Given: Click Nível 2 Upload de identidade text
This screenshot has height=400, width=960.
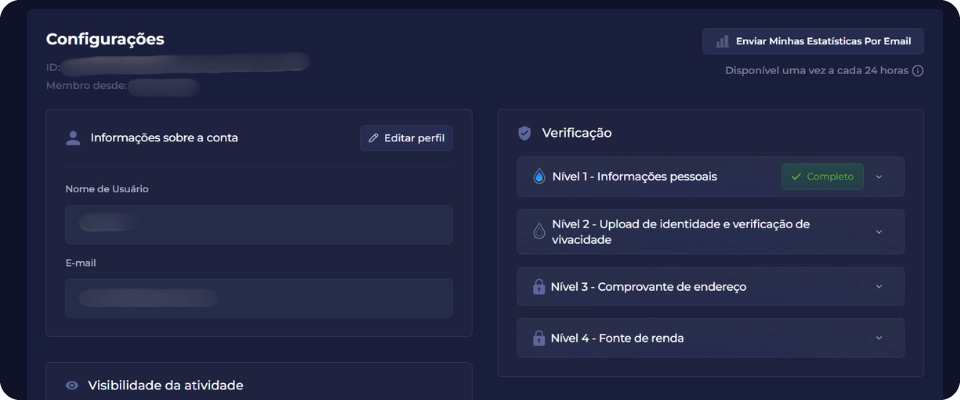Looking at the screenshot, I should pos(681,232).
